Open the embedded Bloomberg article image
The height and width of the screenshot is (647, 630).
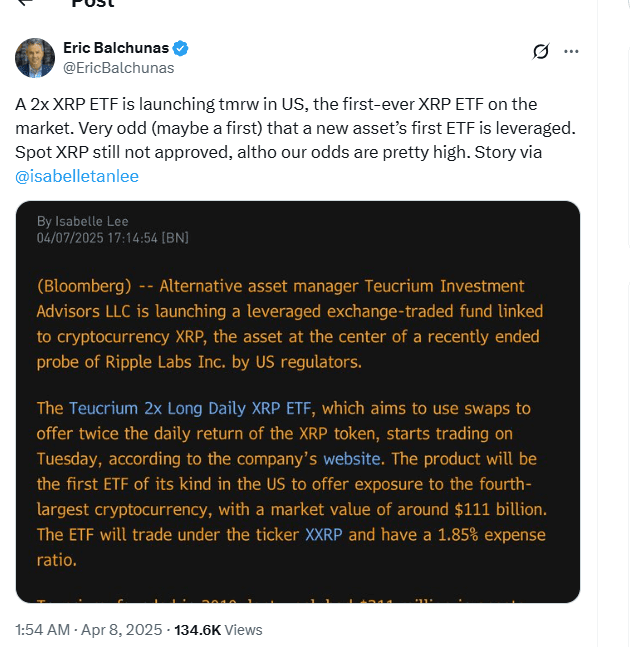(298, 402)
